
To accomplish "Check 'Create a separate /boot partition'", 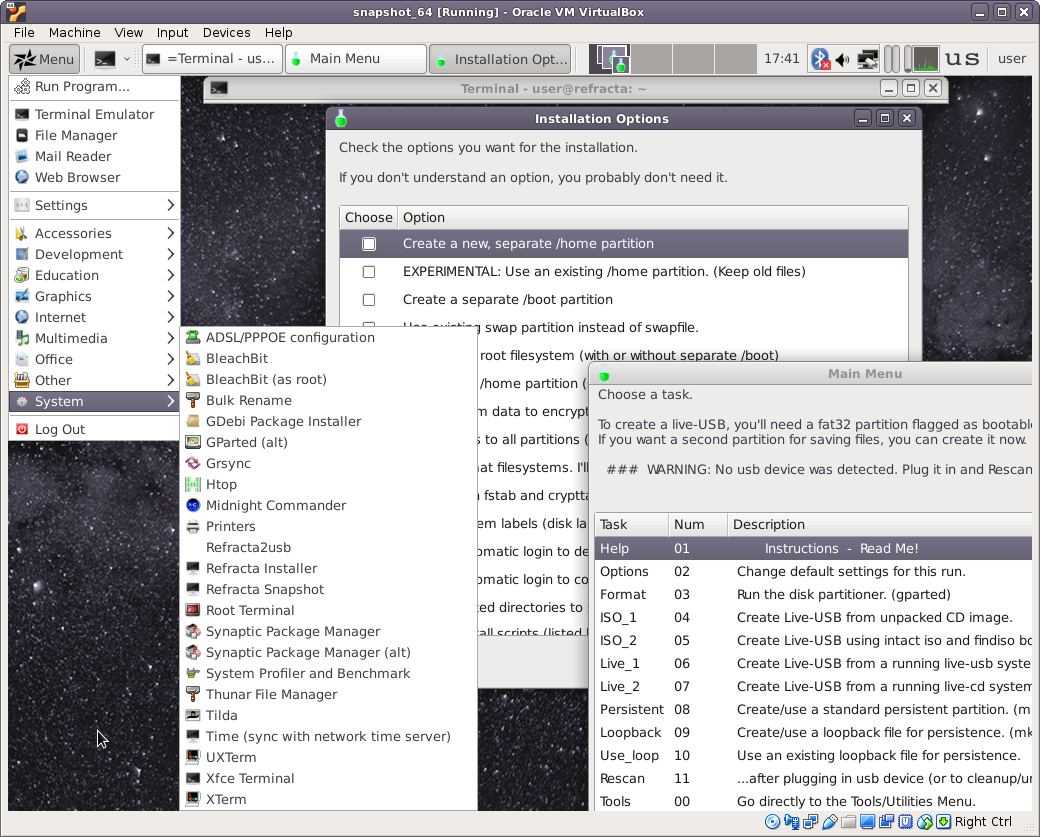I will pyautogui.click(x=369, y=300).
